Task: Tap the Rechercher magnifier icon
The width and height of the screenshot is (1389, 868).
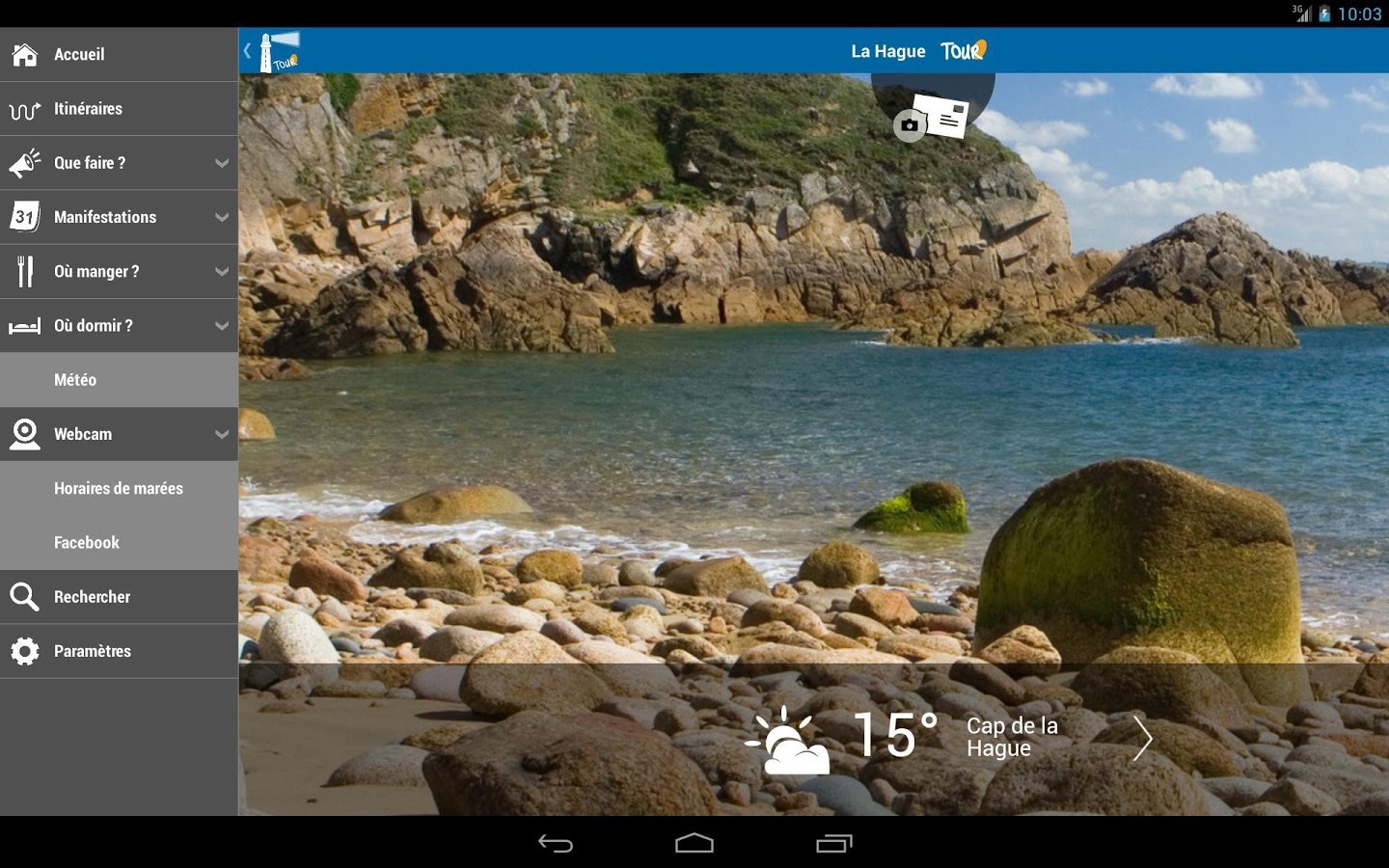Action: point(24,597)
